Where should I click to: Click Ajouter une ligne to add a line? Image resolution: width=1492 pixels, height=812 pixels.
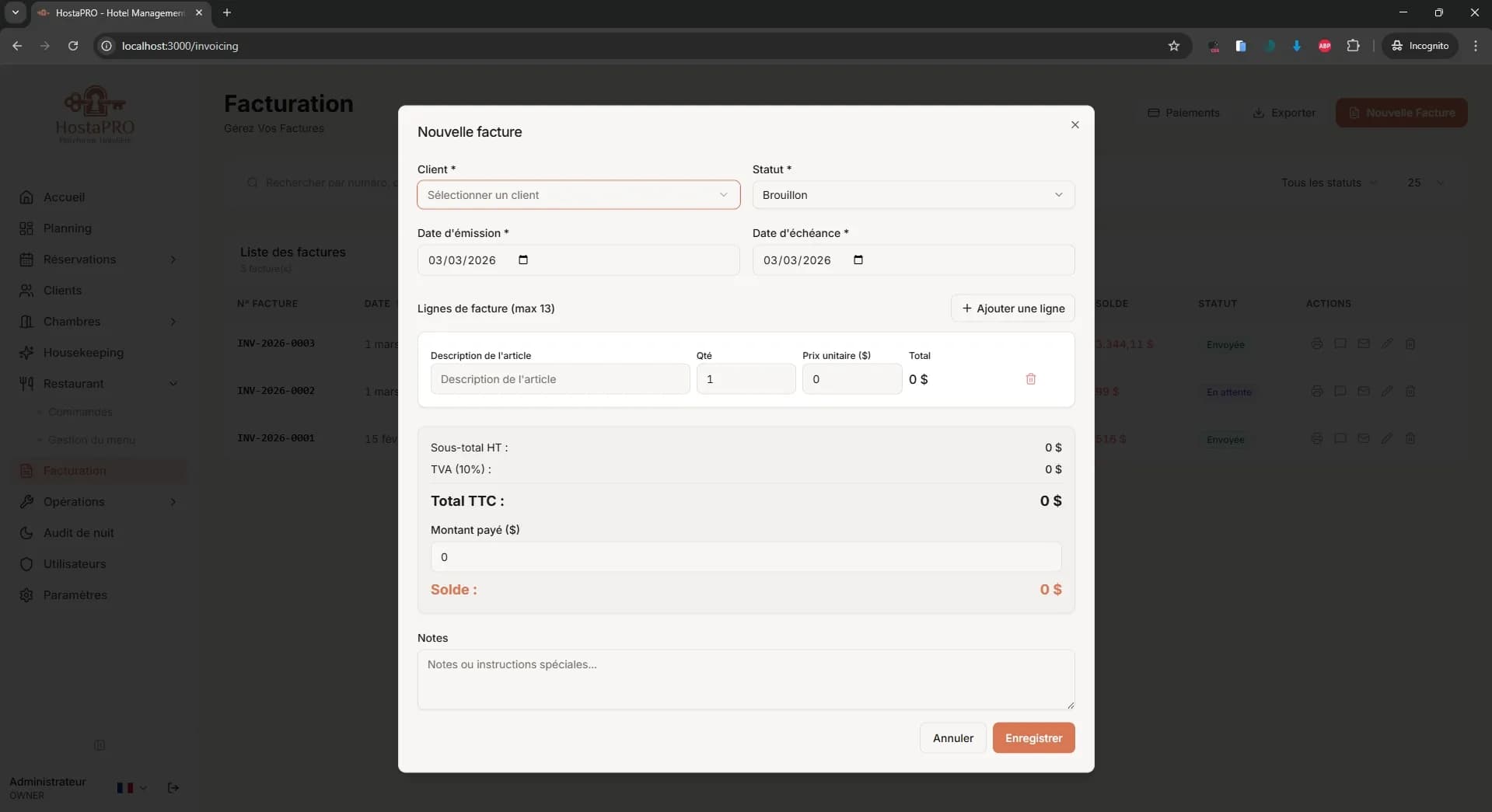(x=1012, y=308)
